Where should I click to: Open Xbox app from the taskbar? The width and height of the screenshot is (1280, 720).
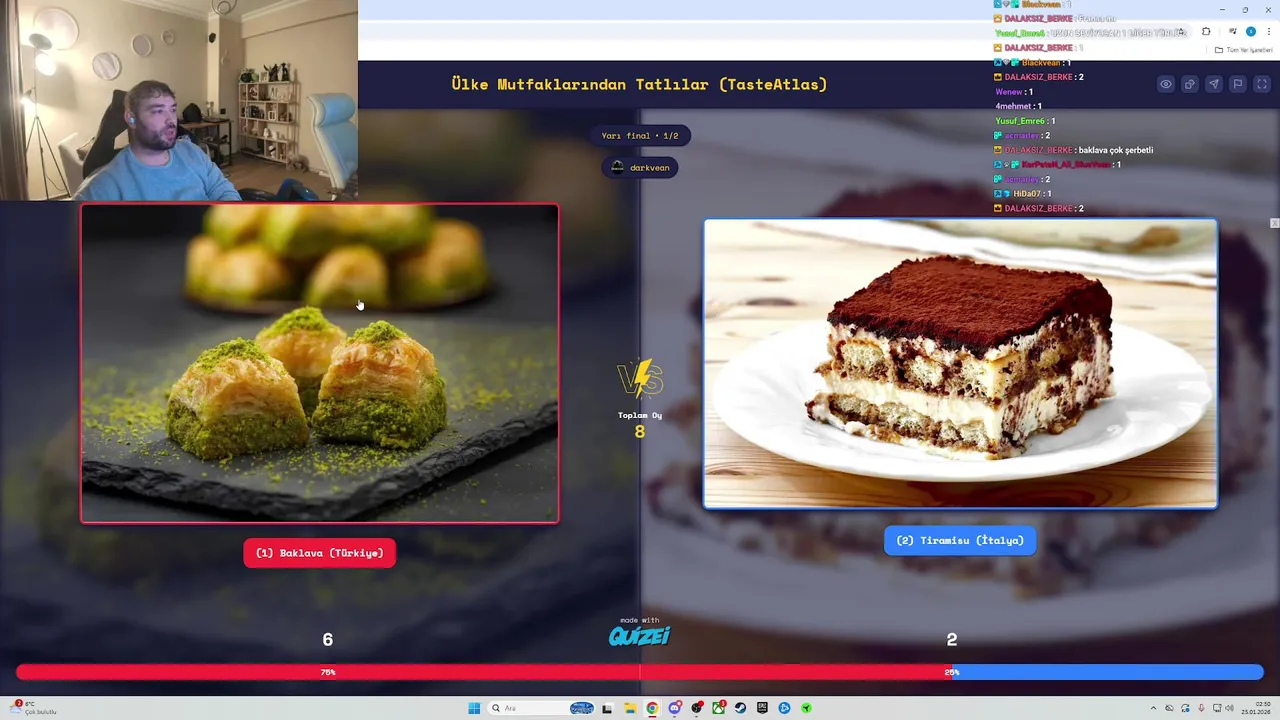(x=718, y=708)
